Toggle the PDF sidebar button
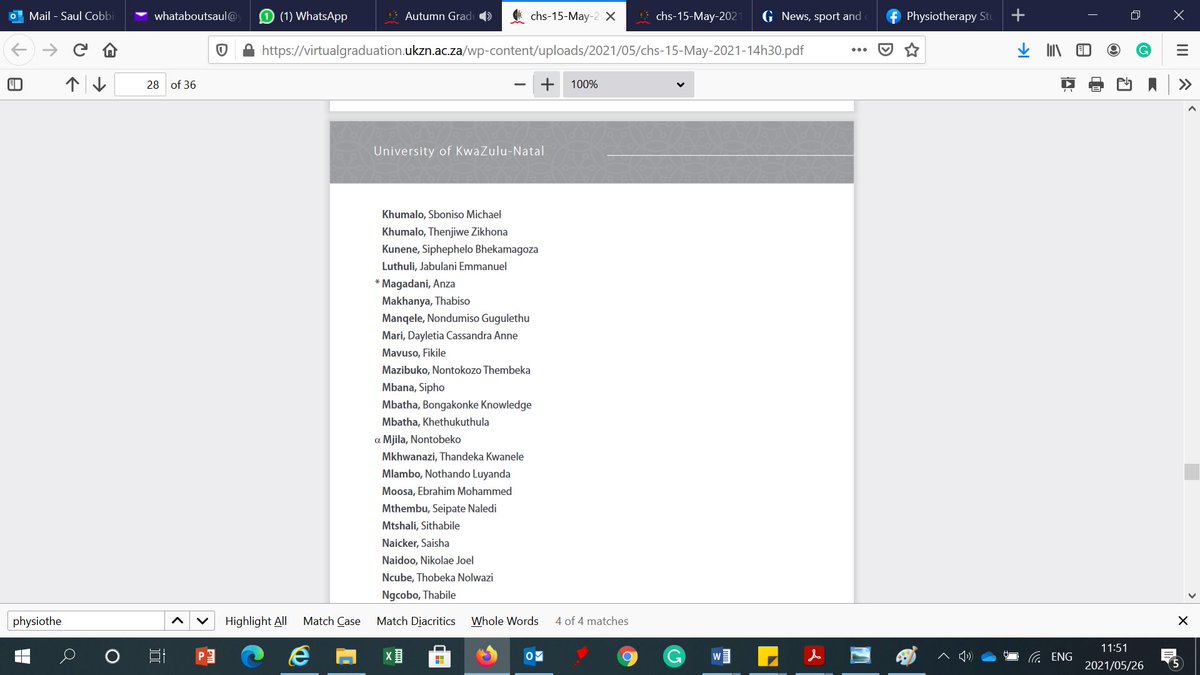1200x675 pixels. pos(15,85)
